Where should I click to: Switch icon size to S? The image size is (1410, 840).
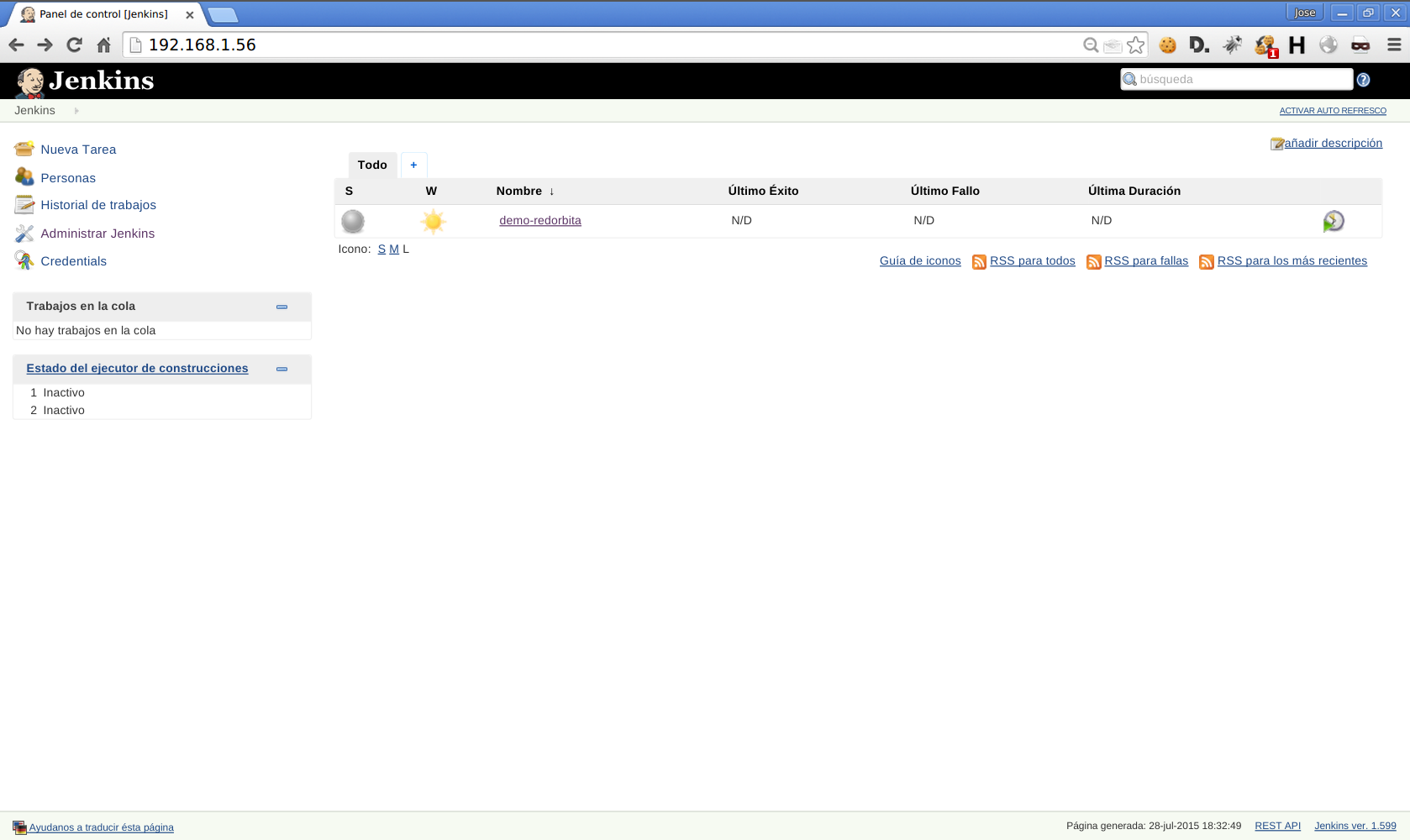[381, 249]
